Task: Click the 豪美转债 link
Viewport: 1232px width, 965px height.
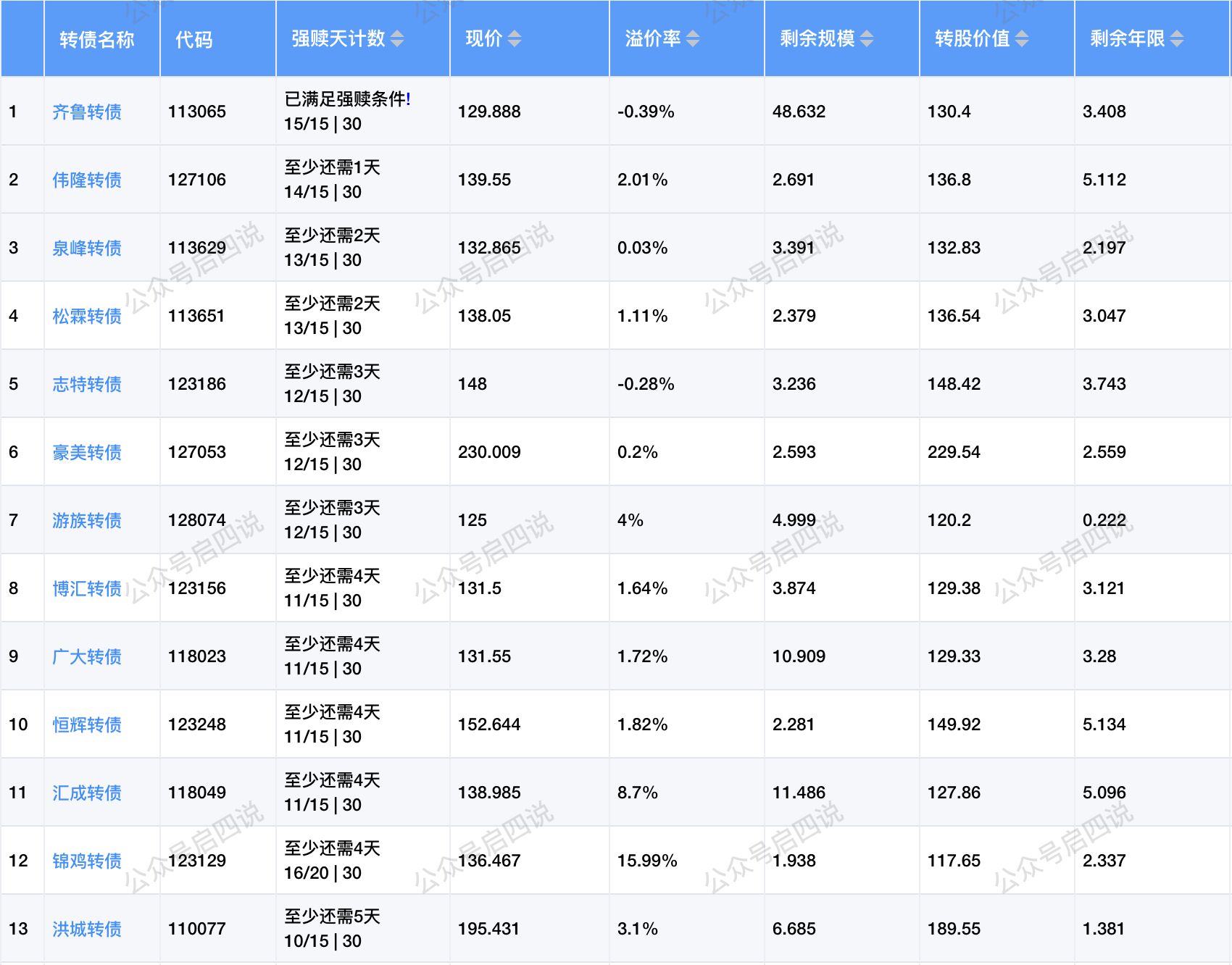Action: pos(87,453)
